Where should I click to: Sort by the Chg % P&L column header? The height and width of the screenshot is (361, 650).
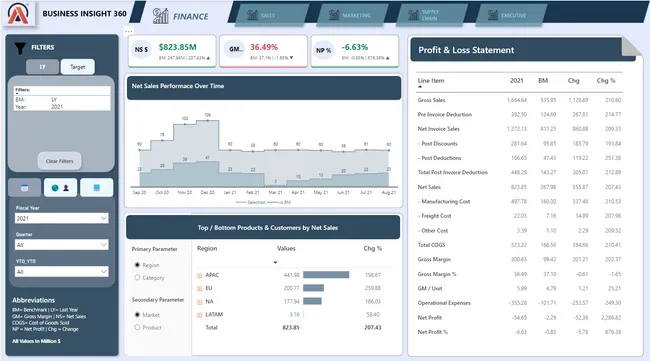coord(606,80)
